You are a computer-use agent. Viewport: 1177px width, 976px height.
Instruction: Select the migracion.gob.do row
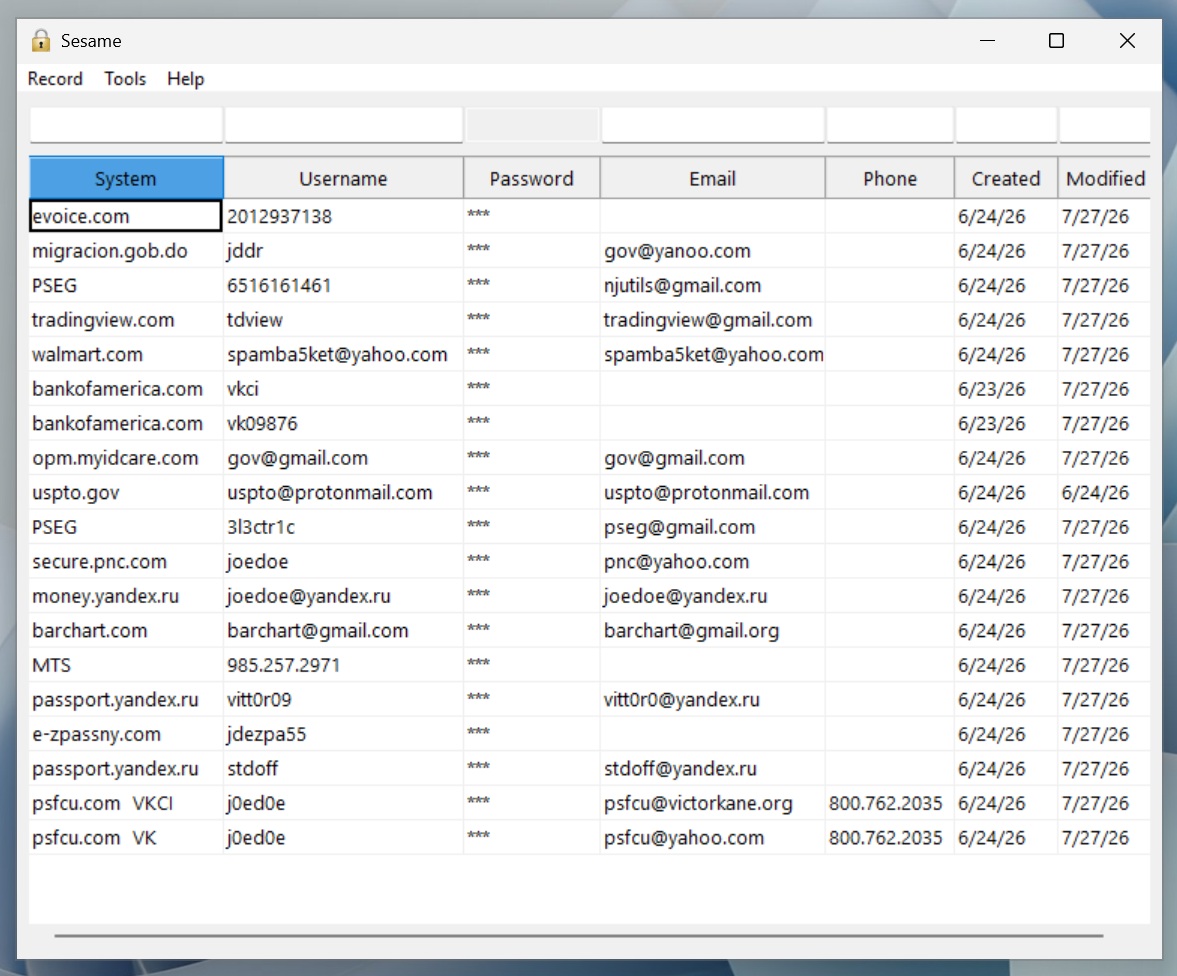click(x=589, y=251)
